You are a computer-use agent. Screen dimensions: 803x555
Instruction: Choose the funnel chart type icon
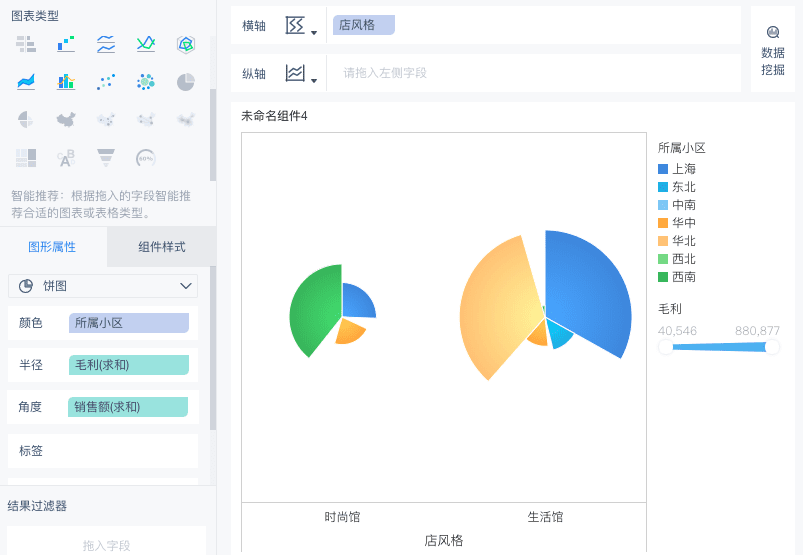pyautogui.click(x=106, y=158)
